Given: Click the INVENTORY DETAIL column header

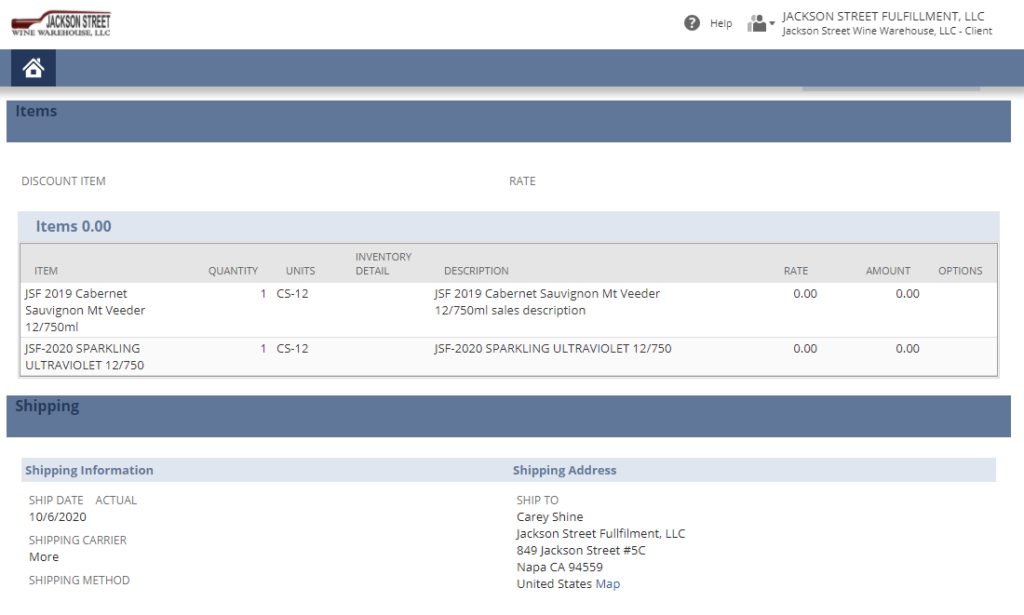Looking at the screenshot, I should click(x=383, y=264).
